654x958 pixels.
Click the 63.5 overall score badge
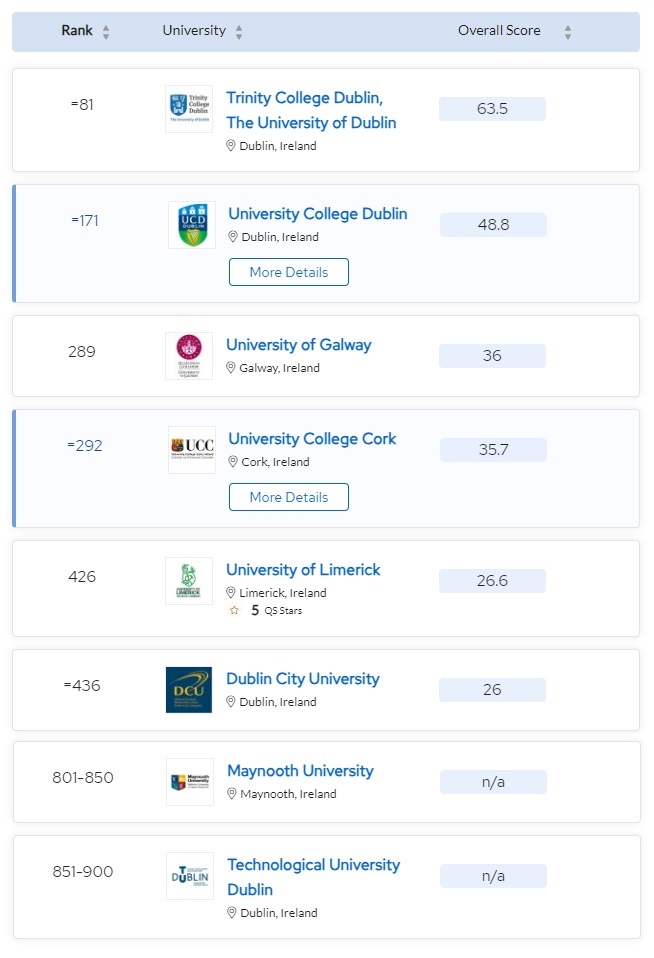[491, 109]
